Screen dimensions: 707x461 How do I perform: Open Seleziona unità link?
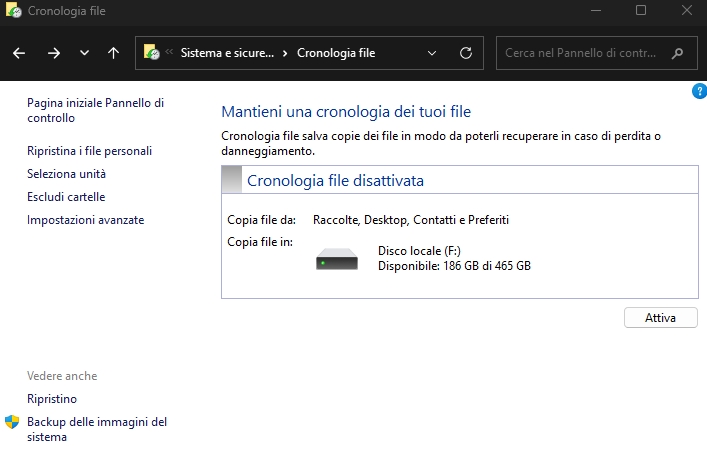coord(66,174)
